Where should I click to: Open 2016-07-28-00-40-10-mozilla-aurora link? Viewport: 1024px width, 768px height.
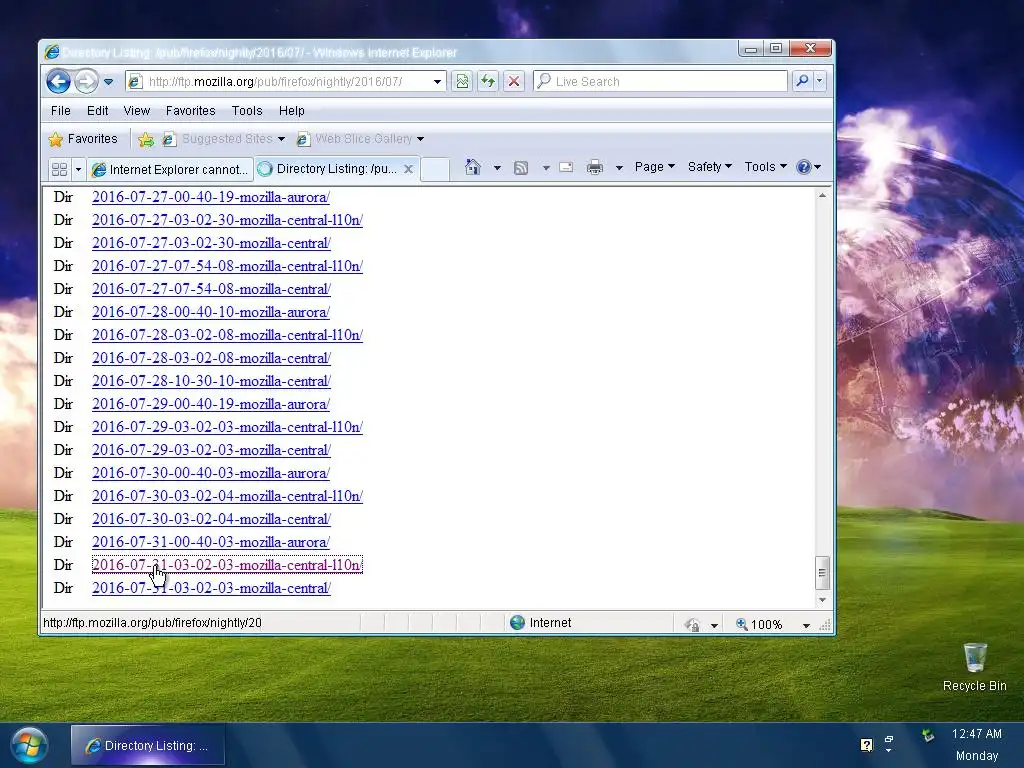[x=211, y=312]
